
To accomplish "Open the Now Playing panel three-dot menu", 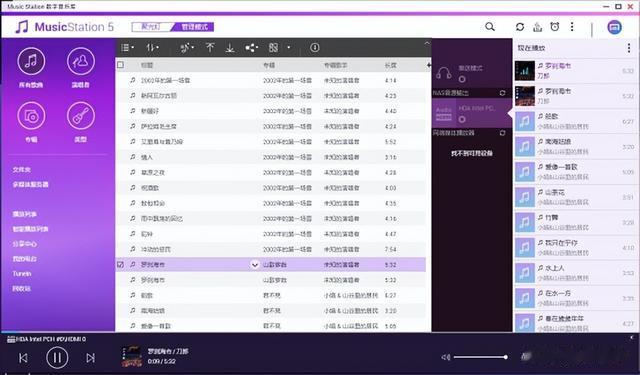I will click(629, 48).
